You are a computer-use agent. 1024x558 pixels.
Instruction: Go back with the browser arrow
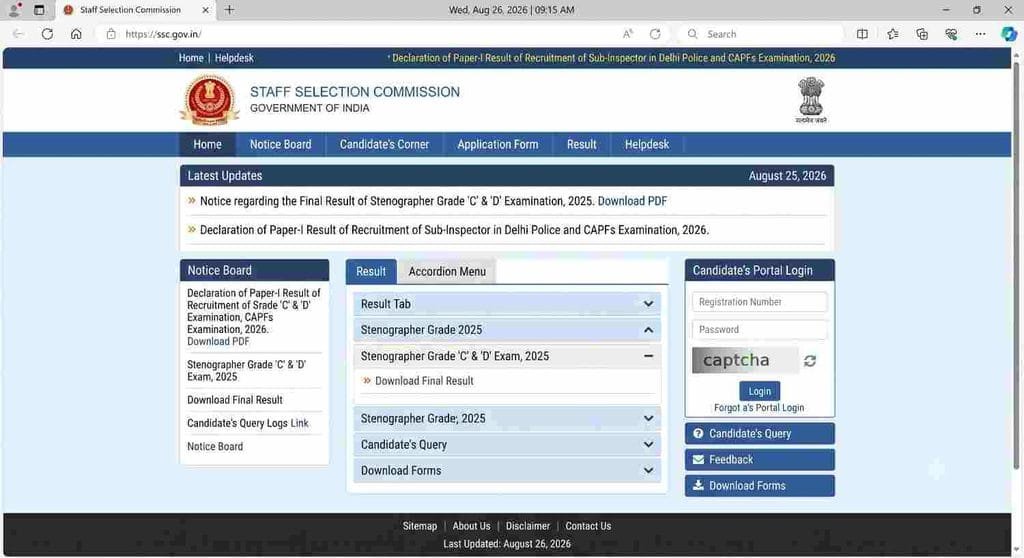[18, 34]
